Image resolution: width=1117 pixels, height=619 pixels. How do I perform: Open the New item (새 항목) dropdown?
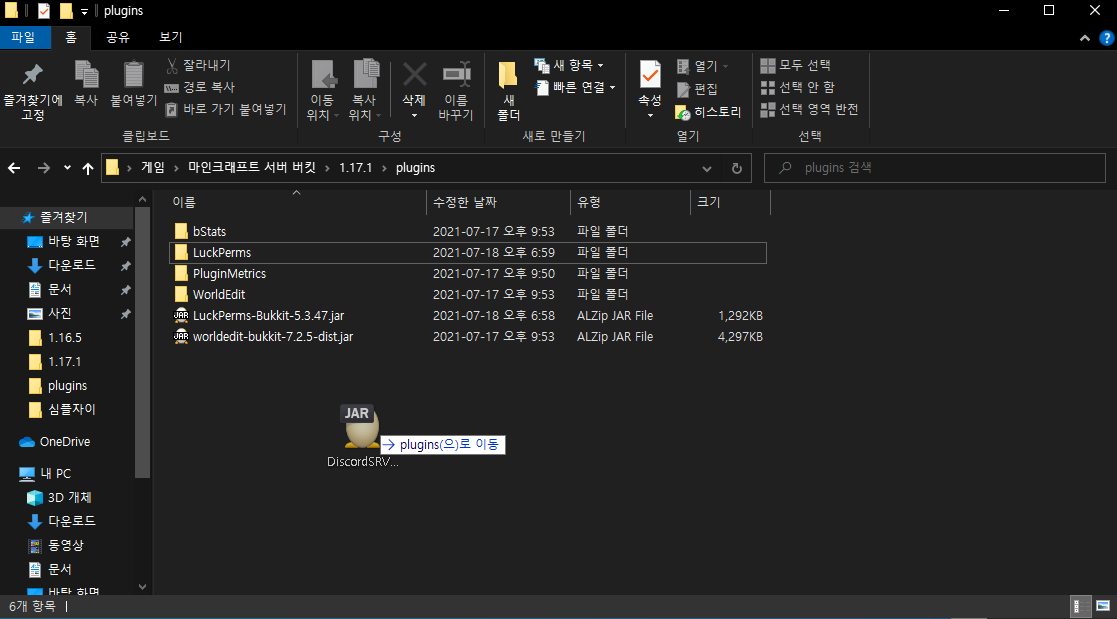pyautogui.click(x=569, y=66)
